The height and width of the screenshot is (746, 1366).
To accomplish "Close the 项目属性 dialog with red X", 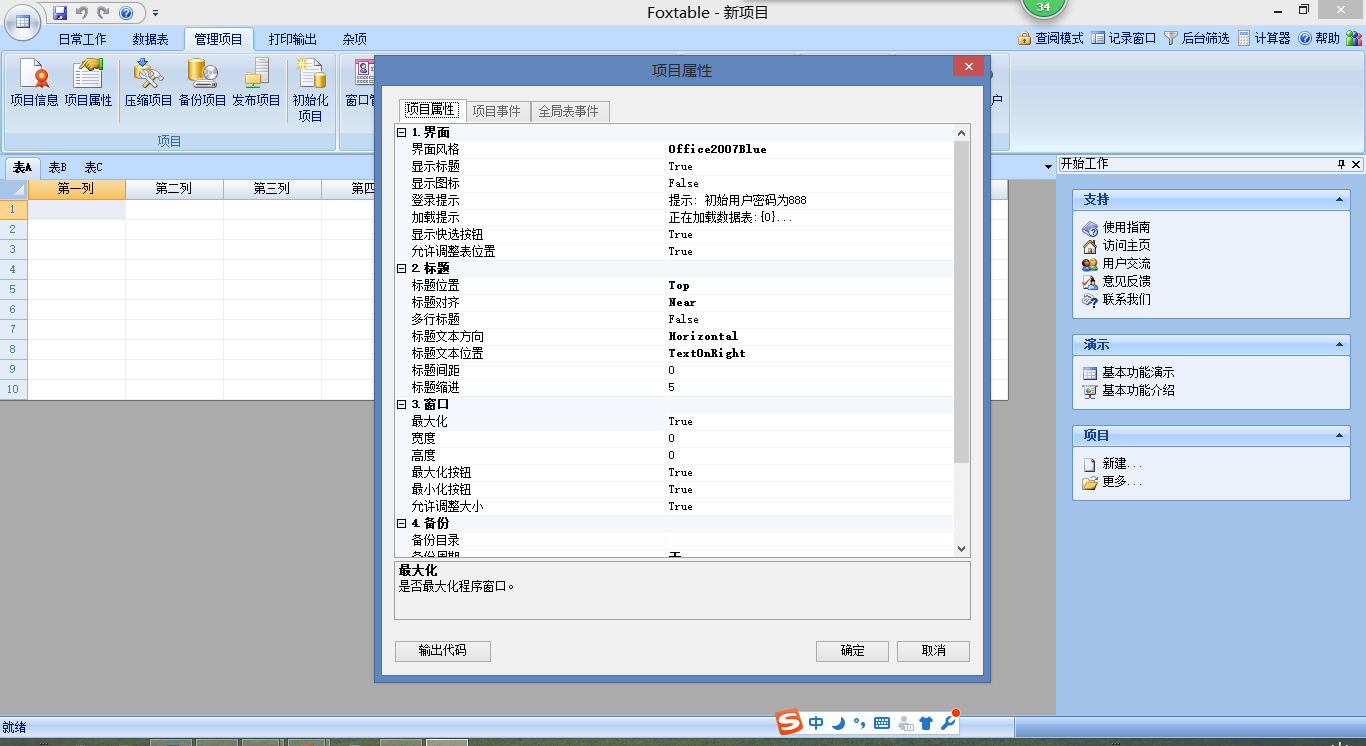I will (967, 67).
